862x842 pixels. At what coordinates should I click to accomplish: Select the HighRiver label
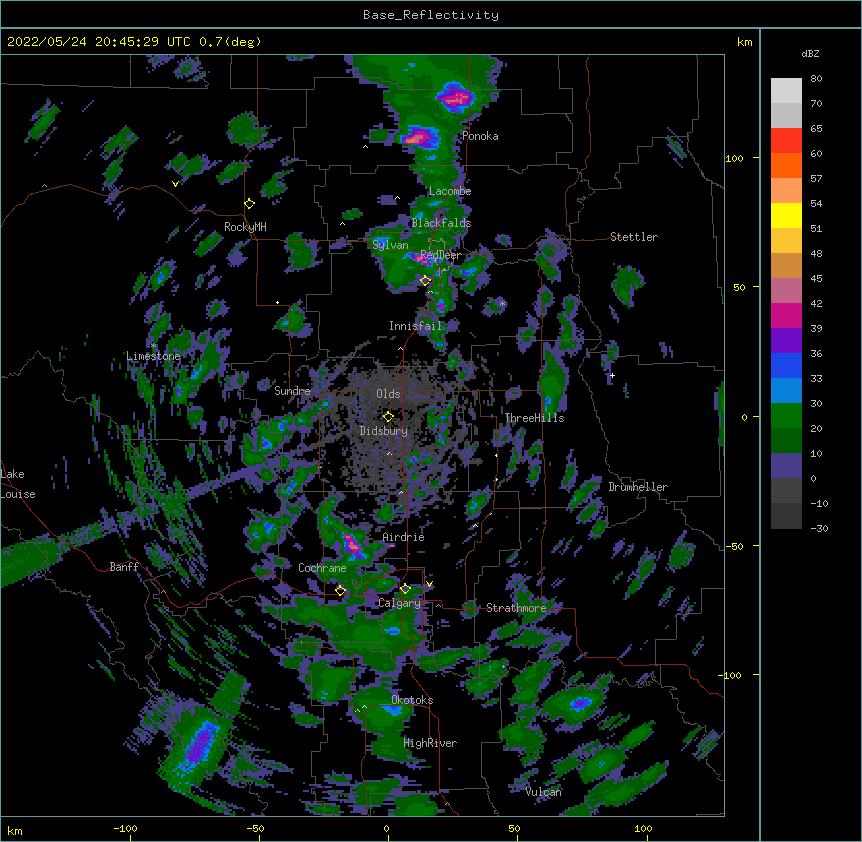tap(430, 743)
